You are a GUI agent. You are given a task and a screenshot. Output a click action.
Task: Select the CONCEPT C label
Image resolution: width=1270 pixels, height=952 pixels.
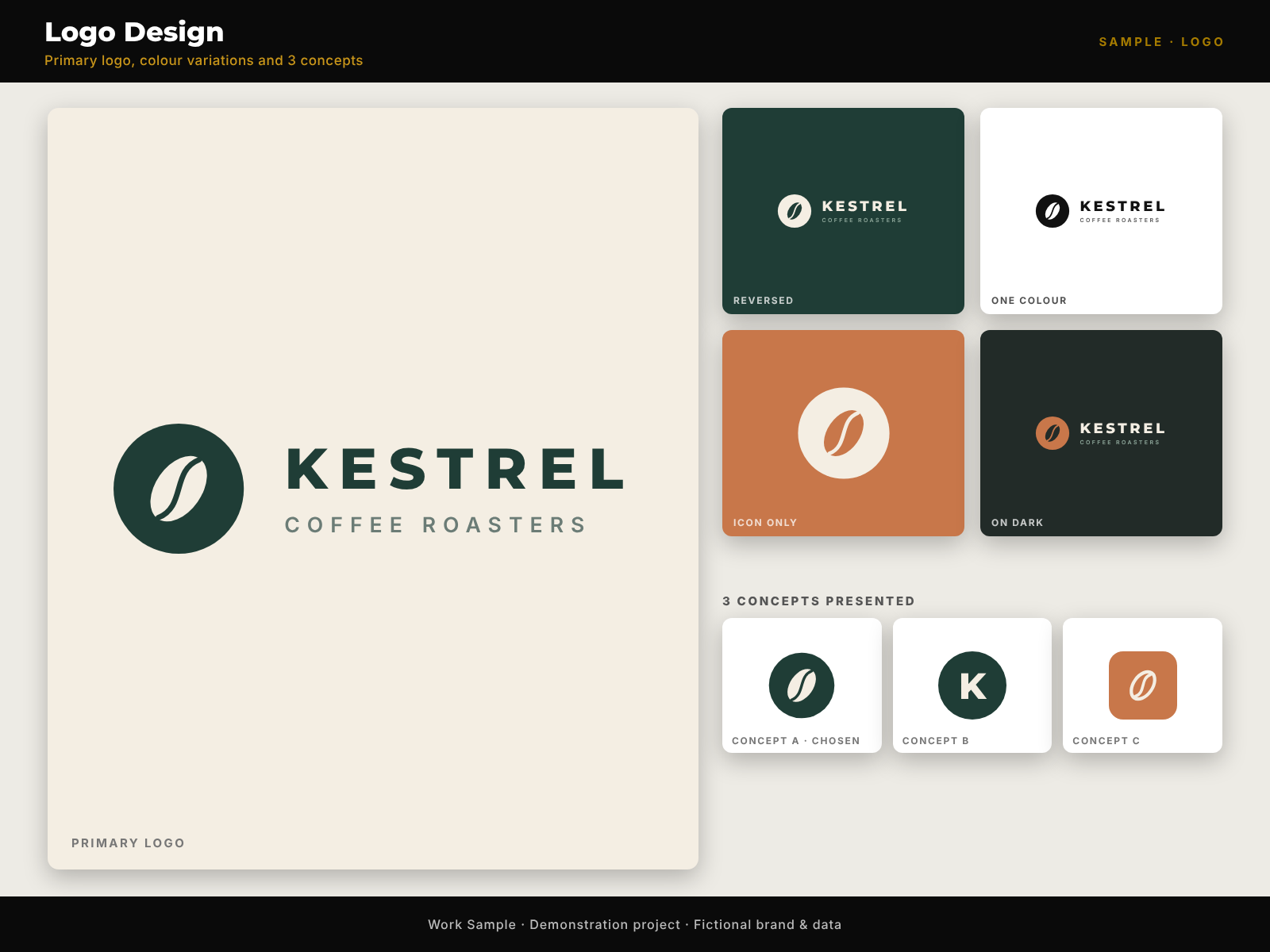(1106, 741)
